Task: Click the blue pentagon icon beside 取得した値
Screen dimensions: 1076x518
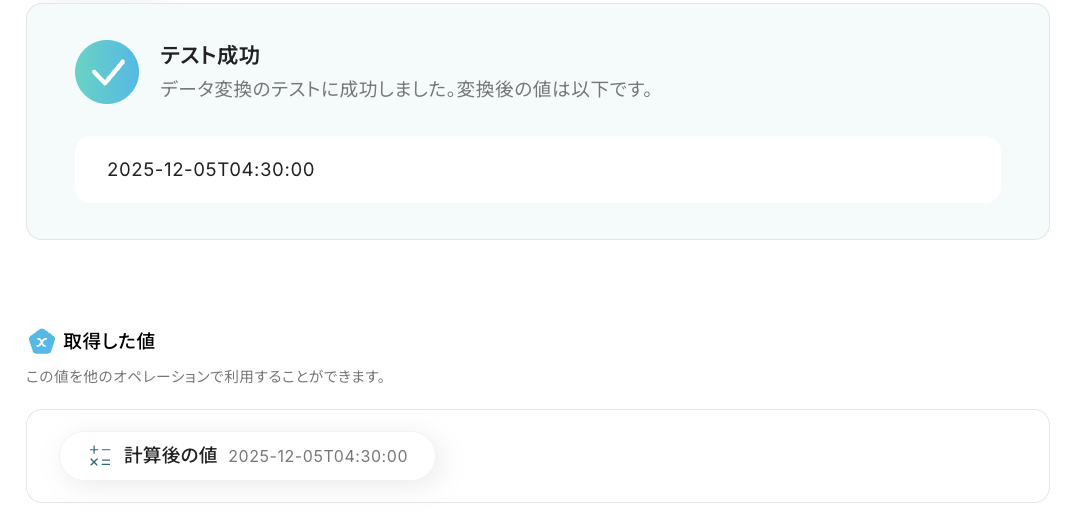Action: 41,341
